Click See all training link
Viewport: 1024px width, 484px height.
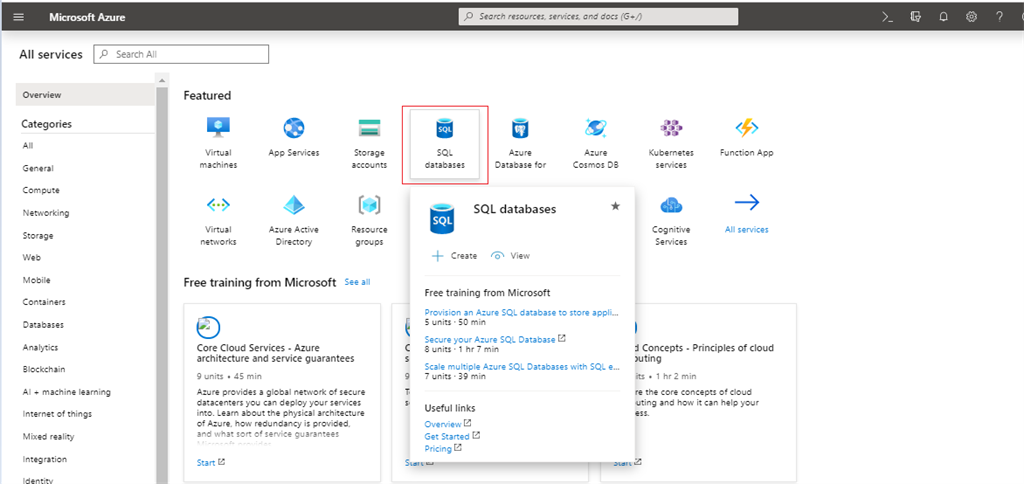pyautogui.click(x=357, y=282)
